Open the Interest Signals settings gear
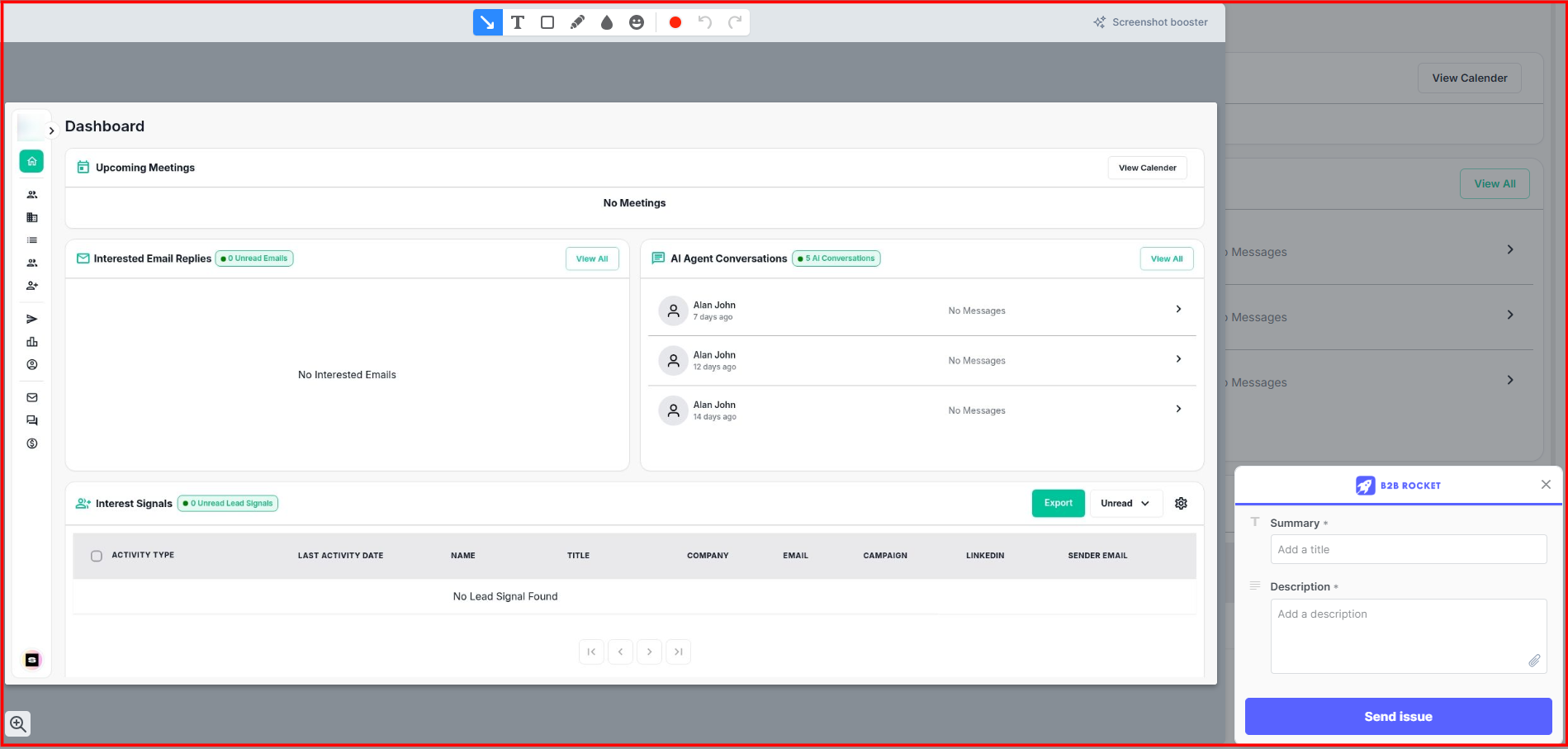1568x749 pixels. pos(1181,504)
